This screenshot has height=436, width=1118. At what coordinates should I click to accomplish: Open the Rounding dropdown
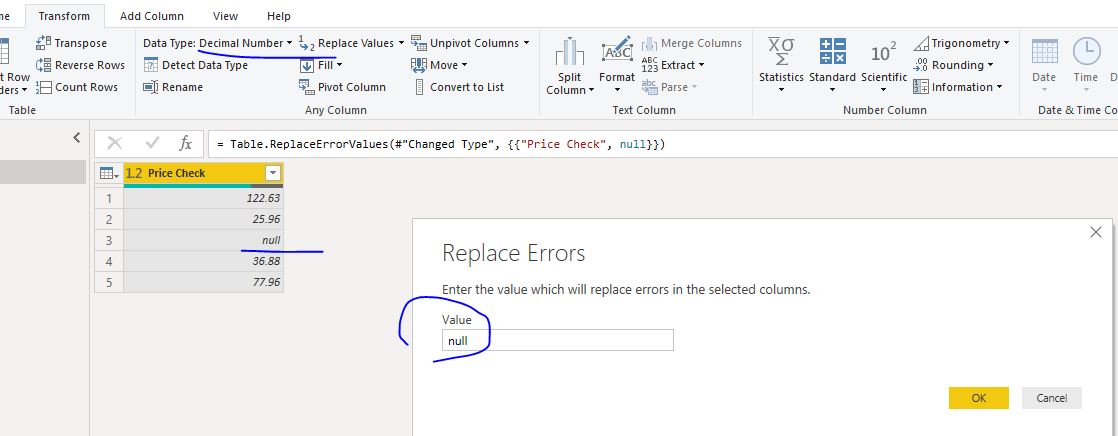[953, 65]
